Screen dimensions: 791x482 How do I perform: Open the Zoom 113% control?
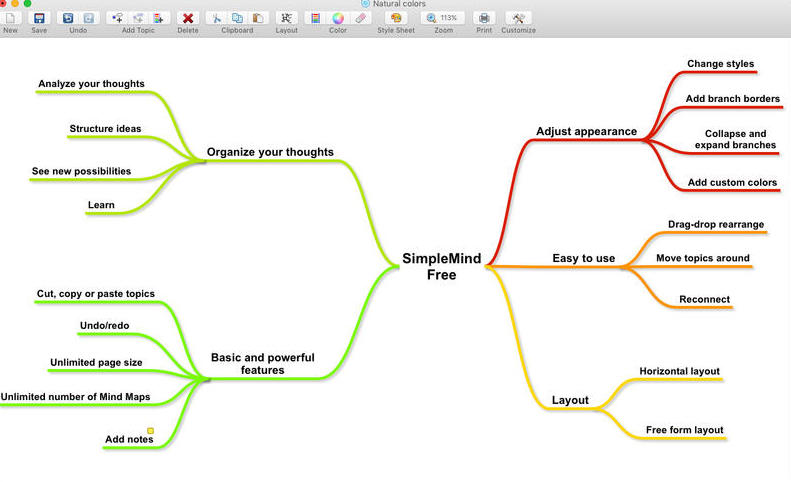[x=442, y=18]
